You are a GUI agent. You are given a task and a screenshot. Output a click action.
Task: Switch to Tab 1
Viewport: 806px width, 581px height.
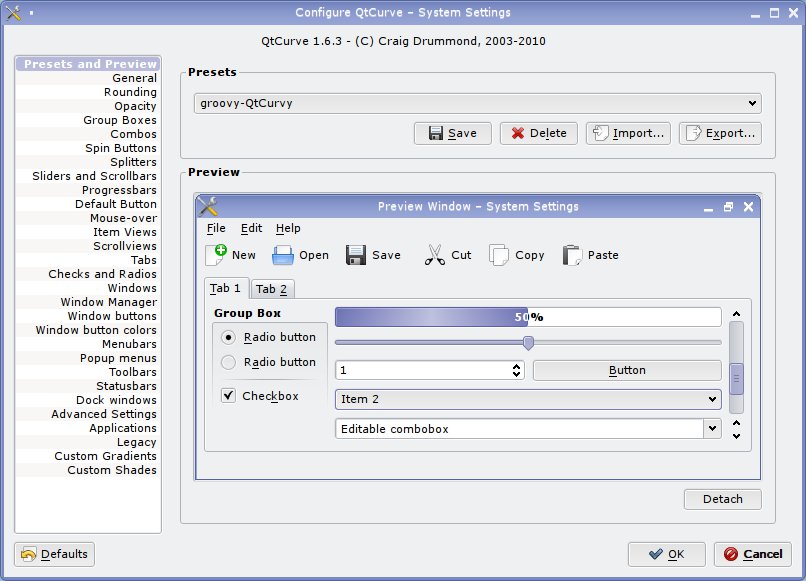pos(226,288)
